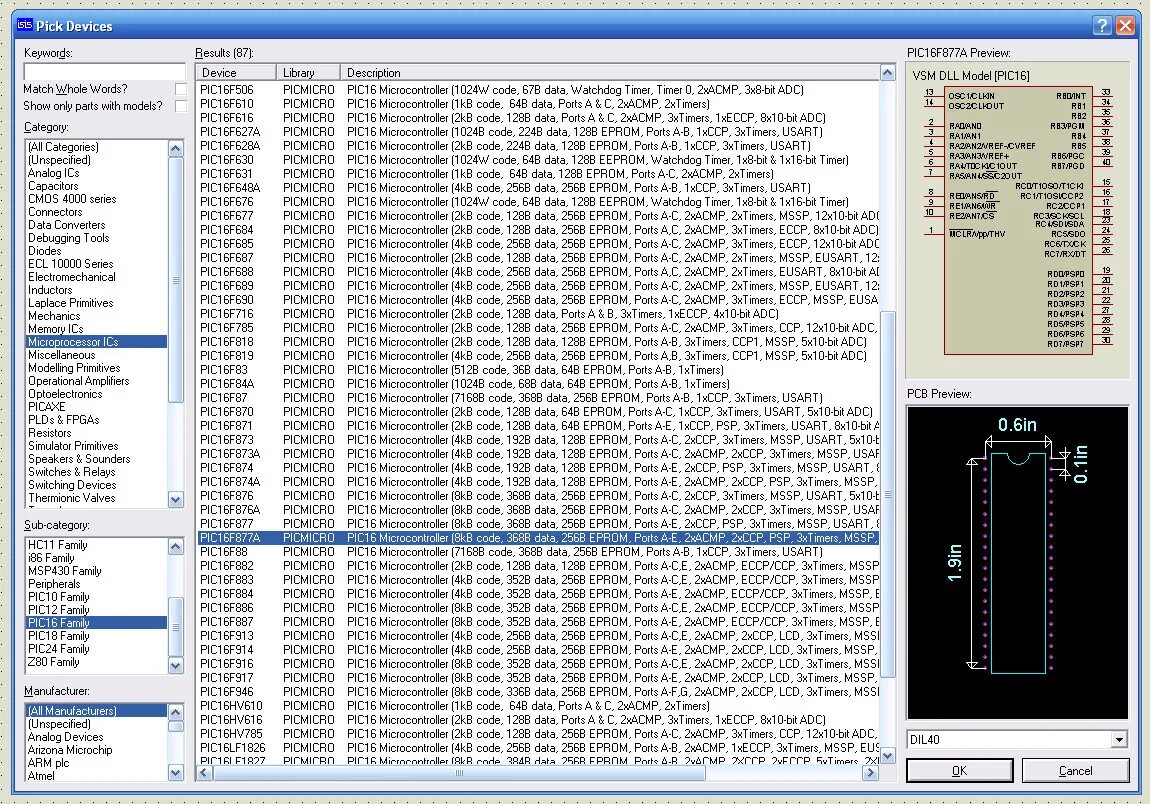Select PIC16F877 device row
This screenshot has width=1150, height=804.
pos(538,524)
